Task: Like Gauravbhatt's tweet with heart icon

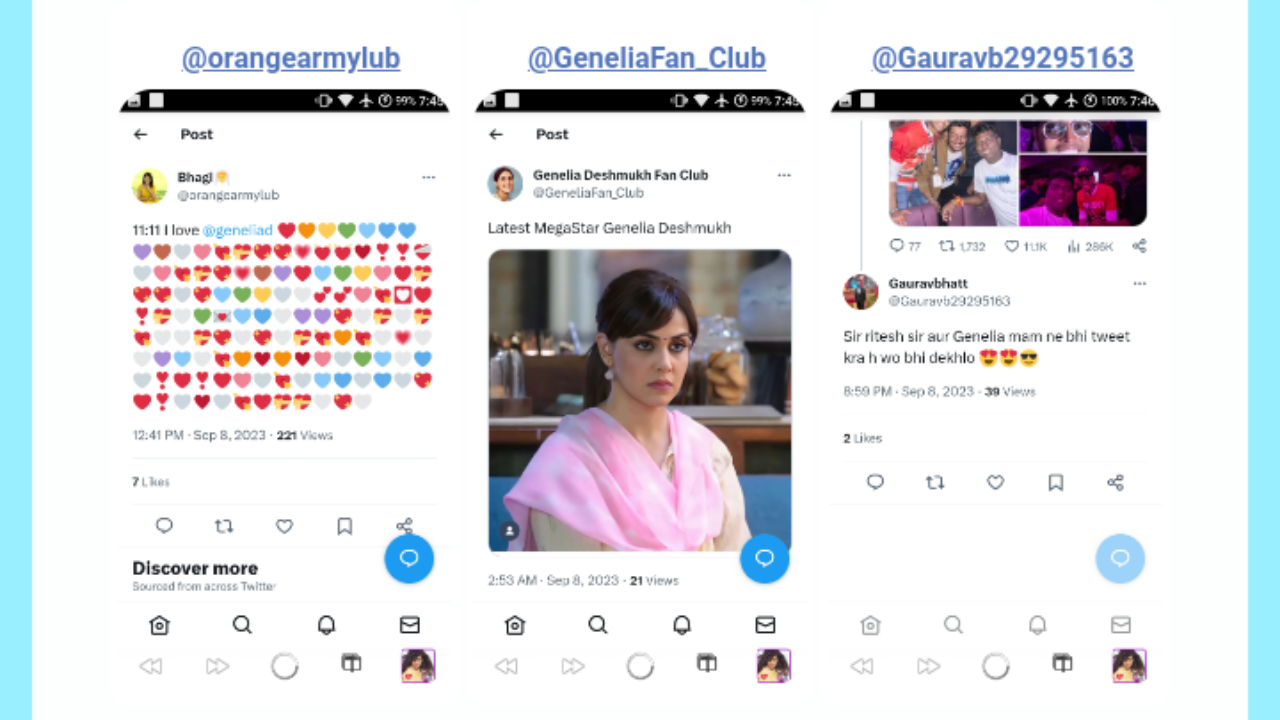Action: (995, 482)
